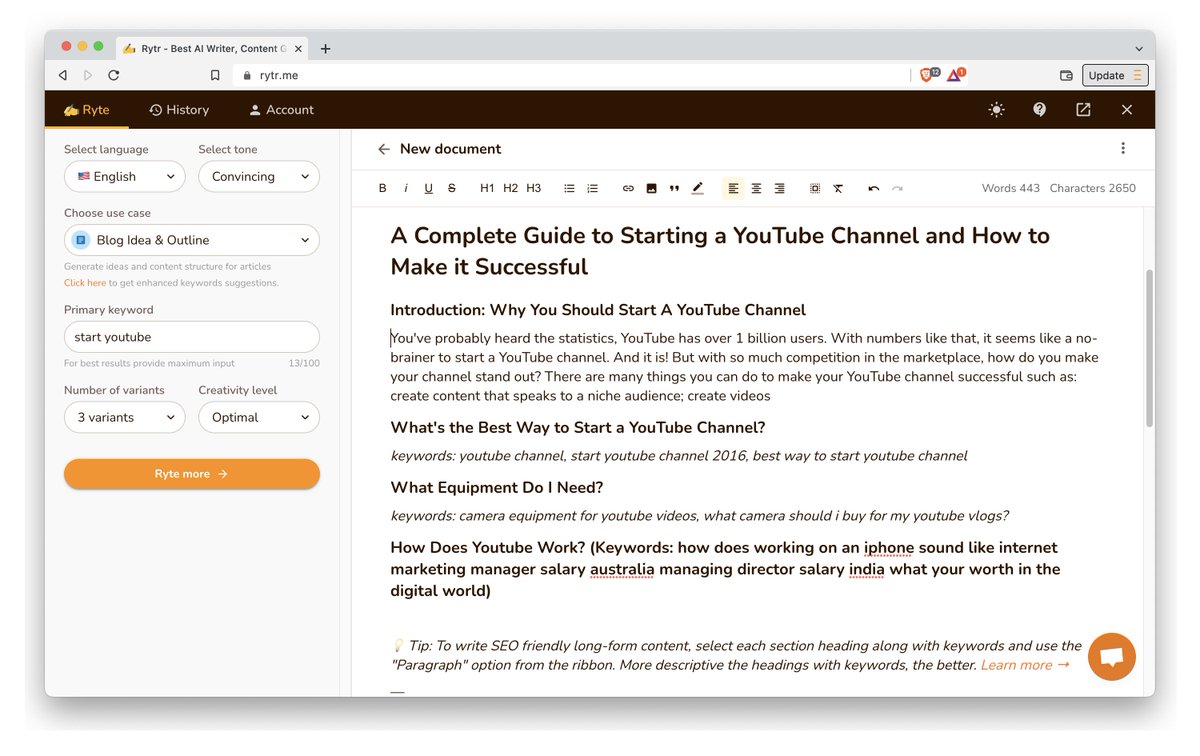
Task: Open the Convincing tone dropdown
Action: pos(259,177)
